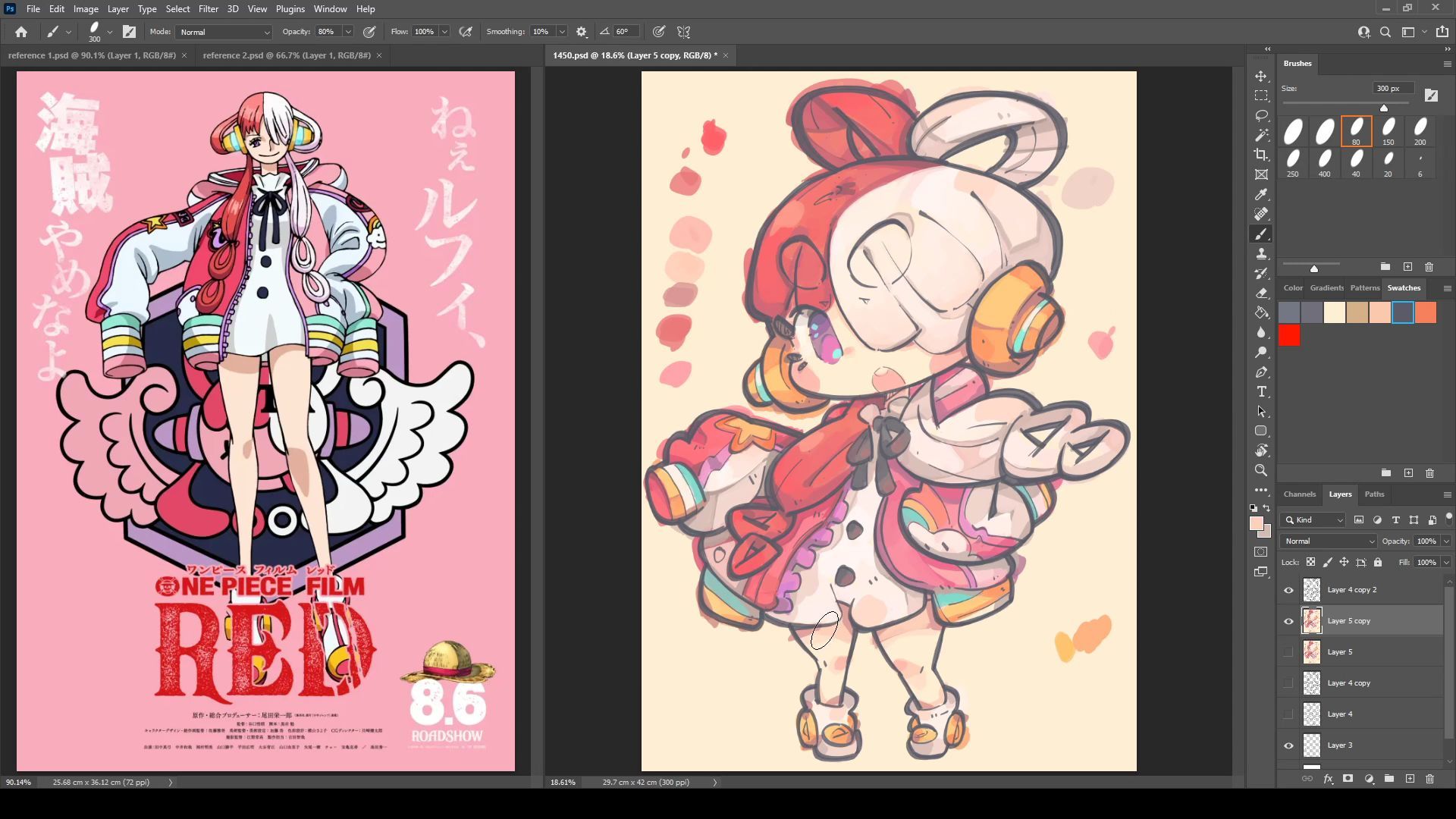Select the Rectangular Marquee tool
The width and height of the screenshot is (1456, 819).
coord(1261,96)
